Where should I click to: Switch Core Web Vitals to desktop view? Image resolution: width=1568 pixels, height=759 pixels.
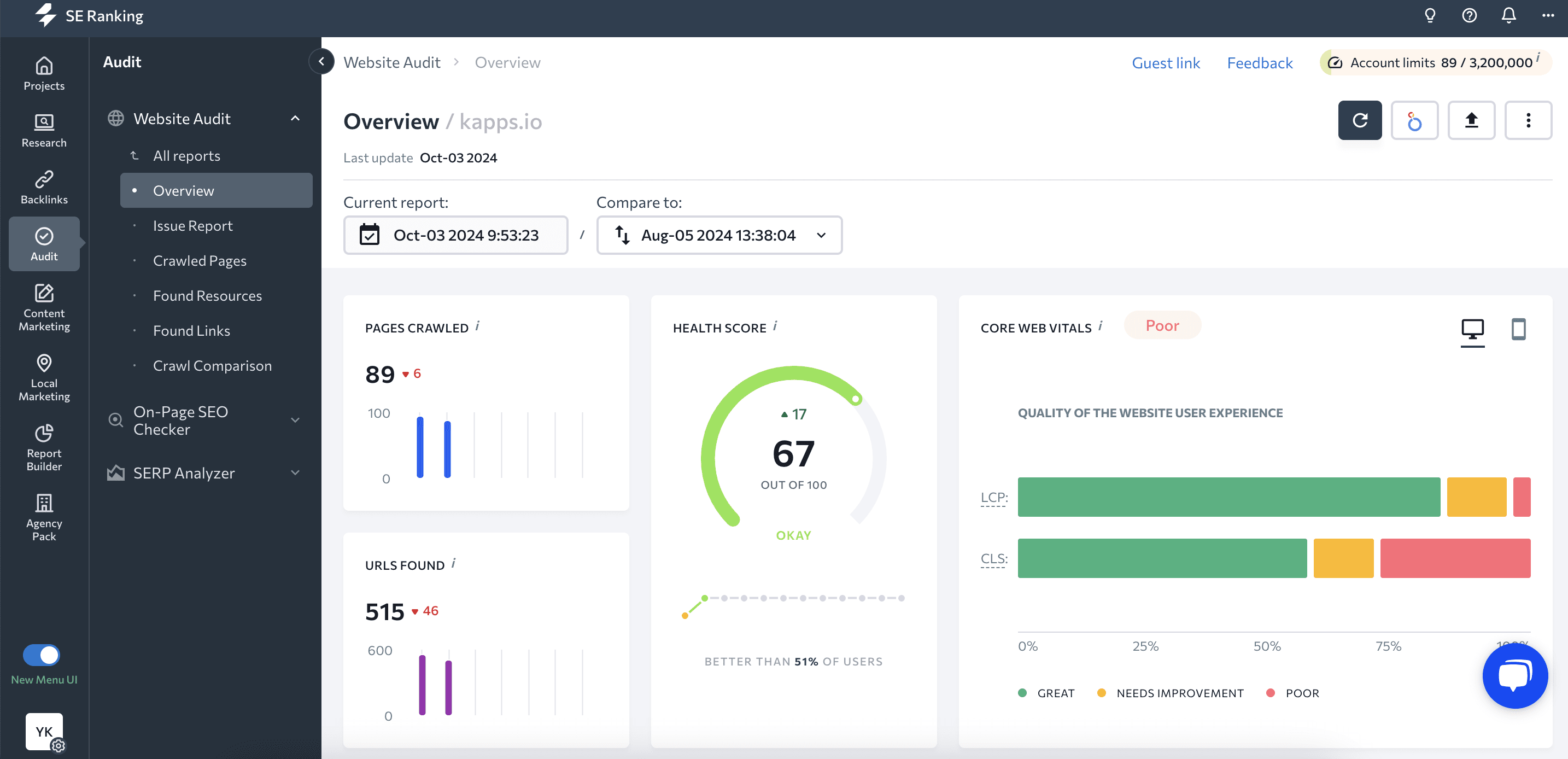tap(1472, 329)
